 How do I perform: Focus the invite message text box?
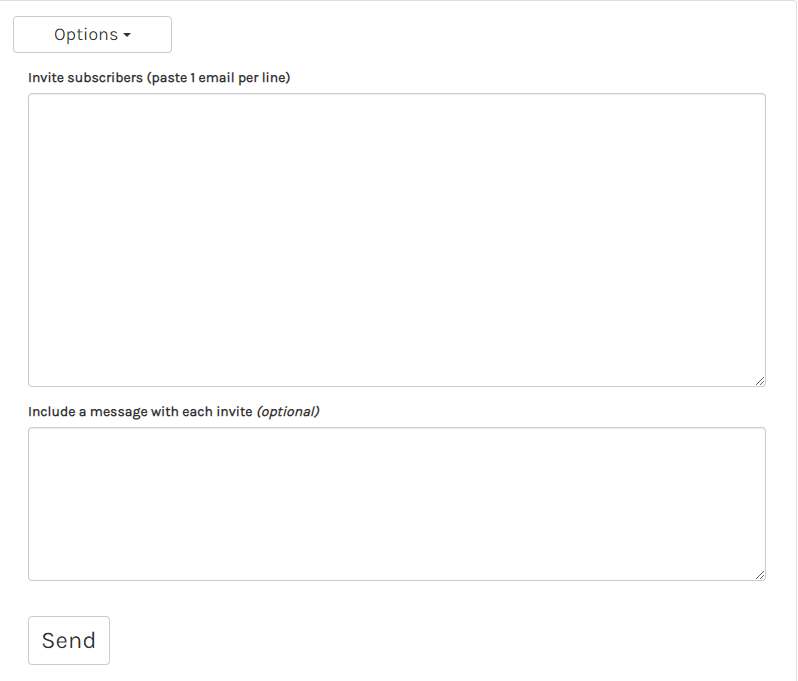click(x=396, y=504)
